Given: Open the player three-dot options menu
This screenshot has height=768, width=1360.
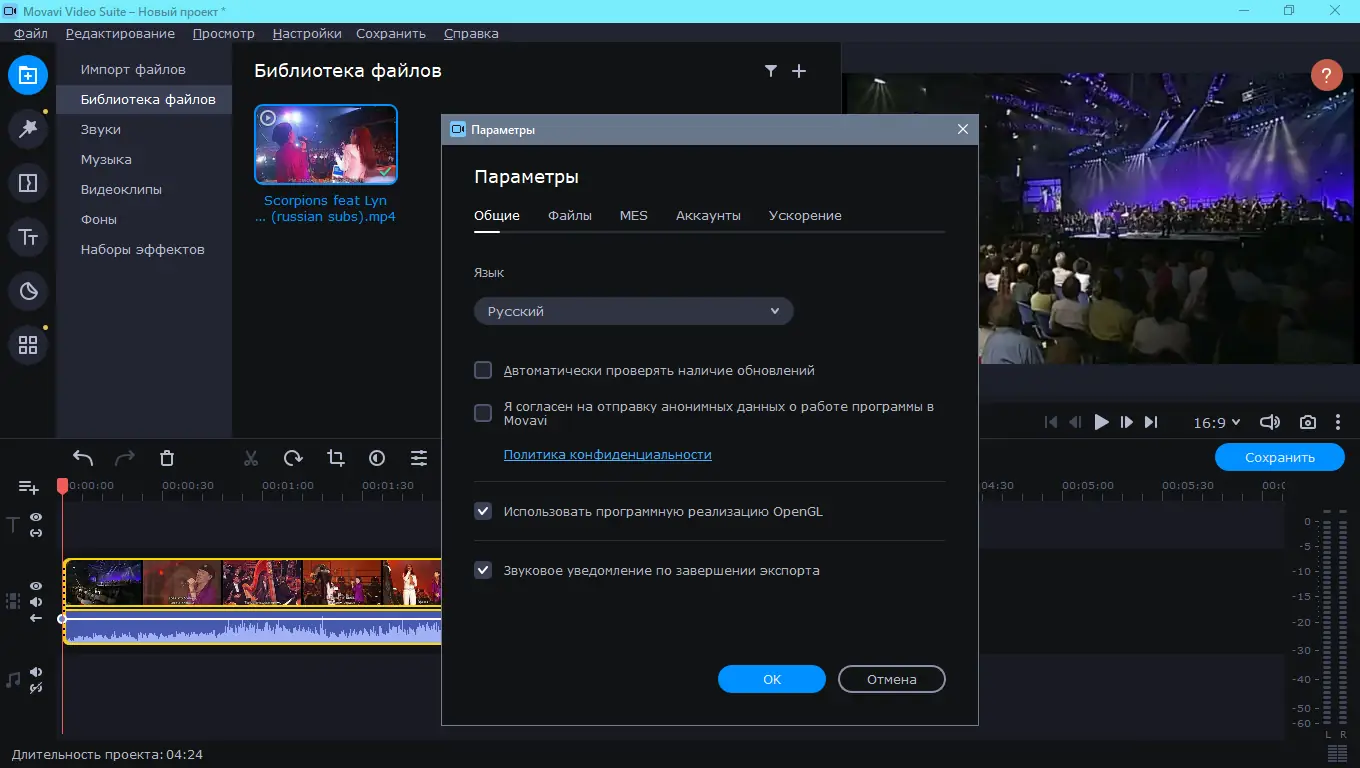Looking at the screenshot, I should pos(1336,422).
